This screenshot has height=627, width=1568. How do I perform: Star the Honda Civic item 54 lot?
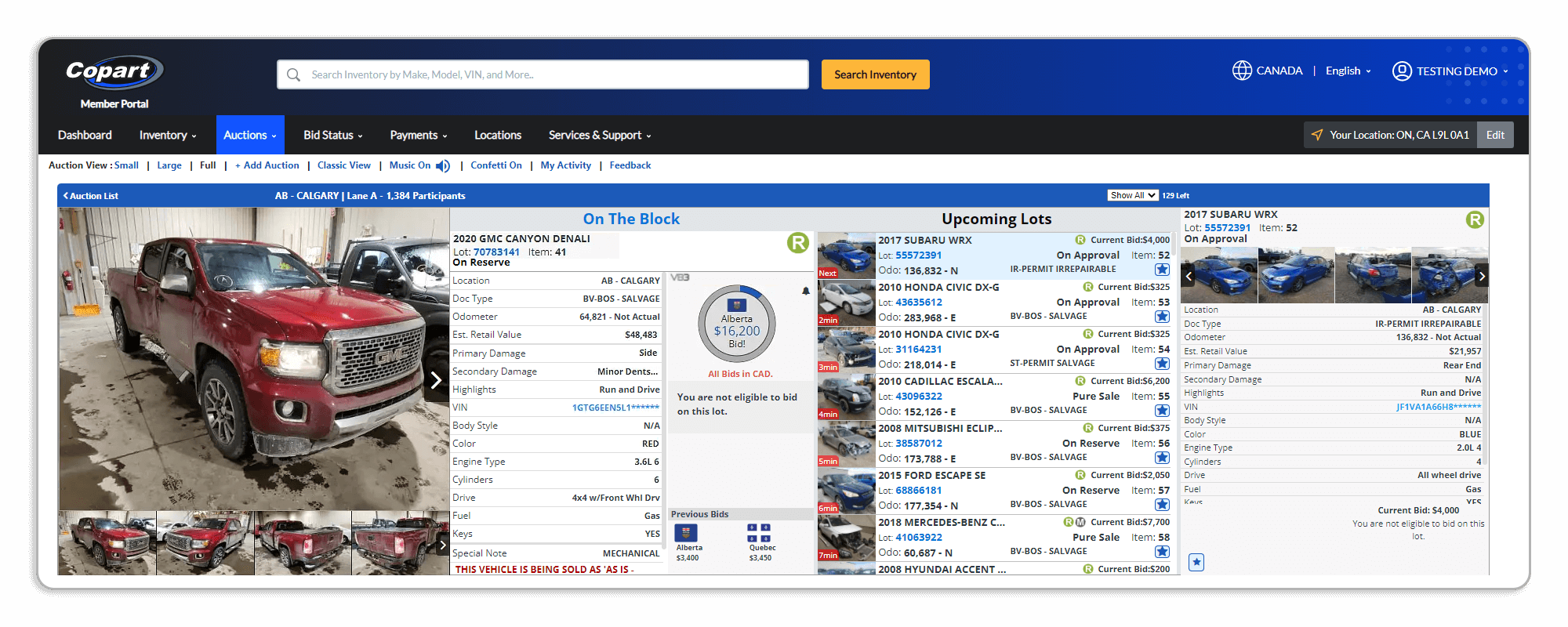pos(1162,364)
